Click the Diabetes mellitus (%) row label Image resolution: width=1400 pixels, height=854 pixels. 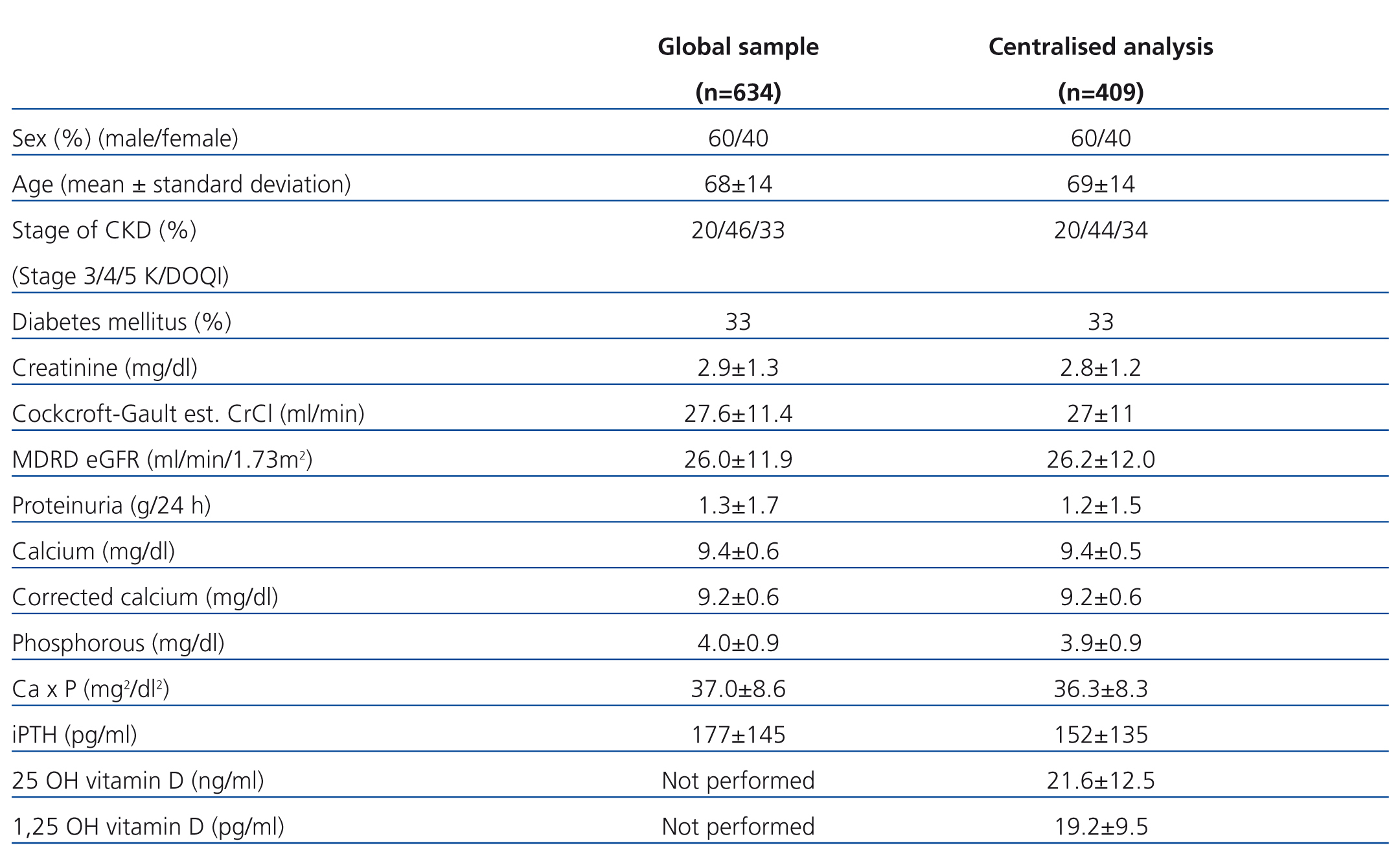tap(122, 322)
